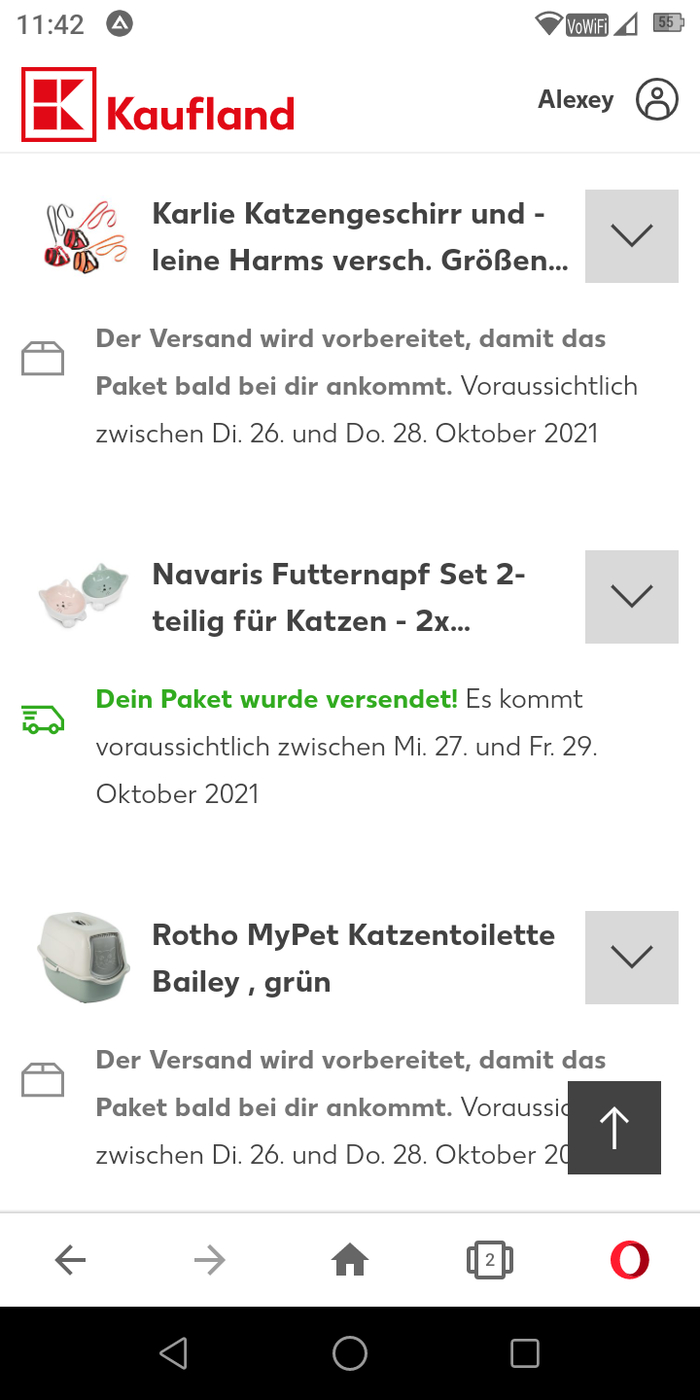Open the Opera menu icon
Viewport: 700px width, 1400px height.
coord(629,1261)
